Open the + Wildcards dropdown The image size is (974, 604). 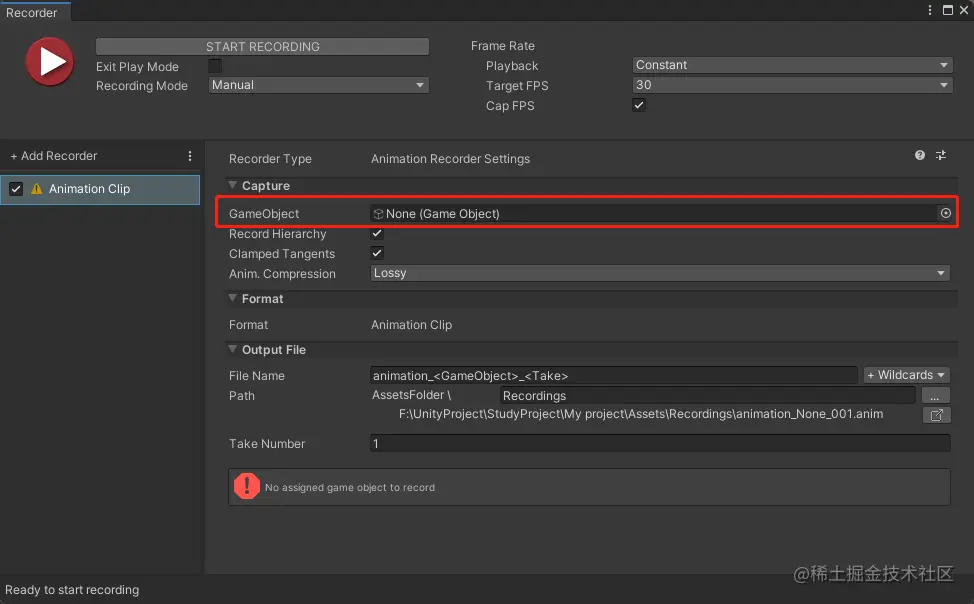(906, 375)
